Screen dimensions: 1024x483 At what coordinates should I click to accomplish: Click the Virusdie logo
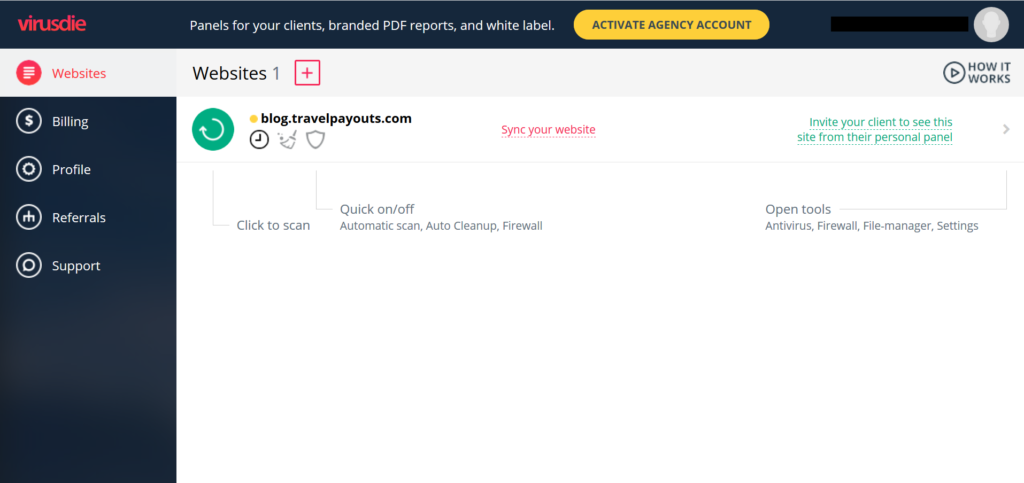(x=49, y=24)
